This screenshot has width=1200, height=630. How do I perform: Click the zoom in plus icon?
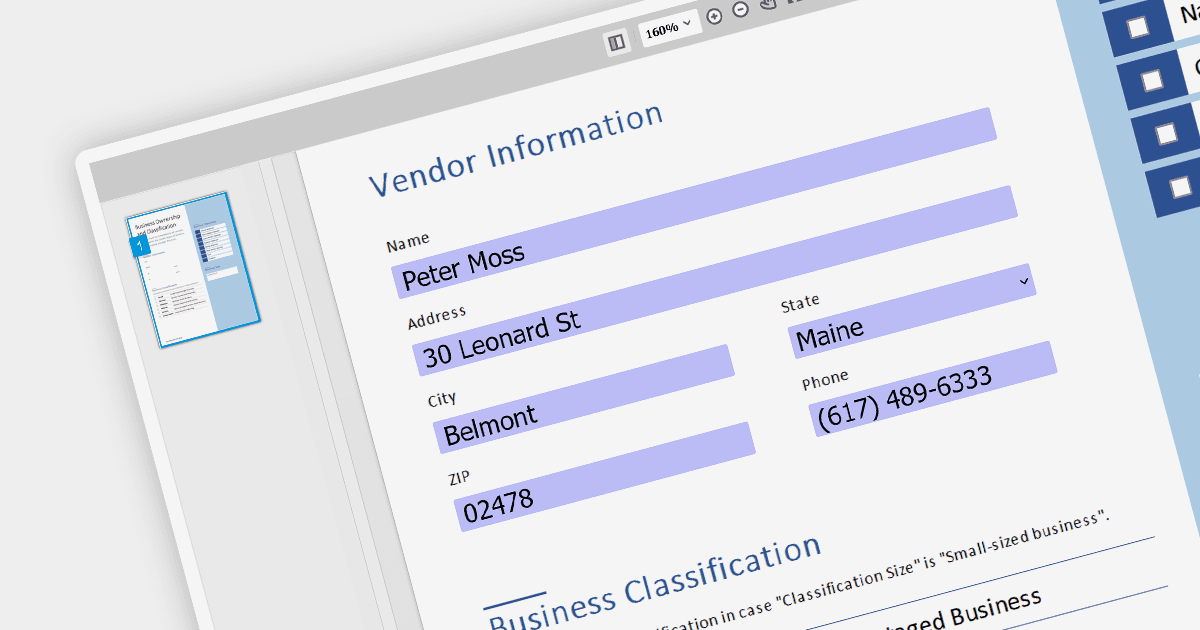tap(714, 16)
